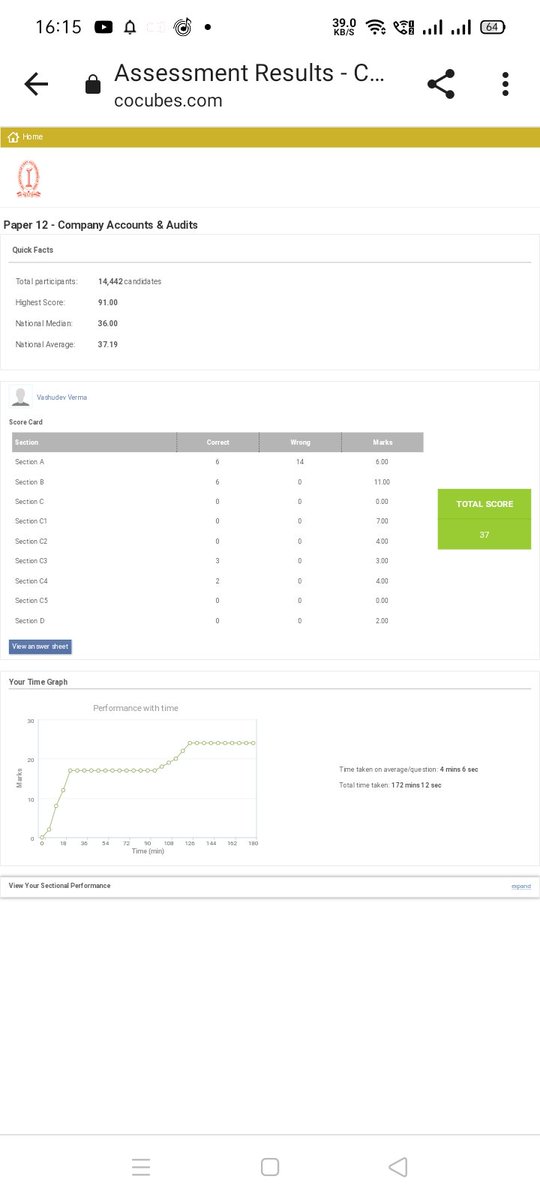Click the Total time taken text
The height and width of the screenshot is (1200, 540).
(391, 785)
